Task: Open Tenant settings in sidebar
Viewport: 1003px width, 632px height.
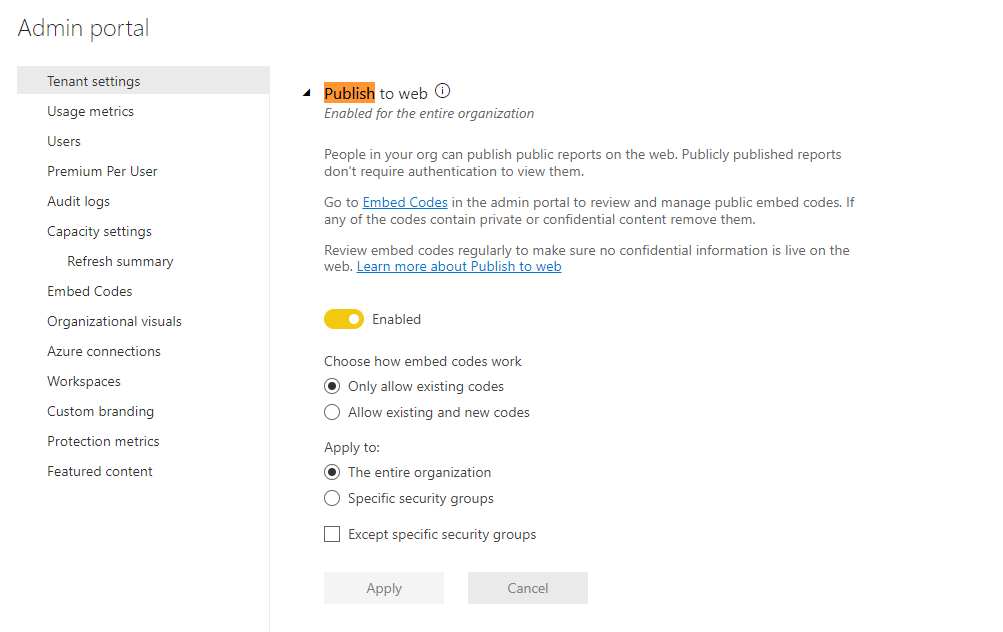Action: pyautogui.click(x=143, y=81)
